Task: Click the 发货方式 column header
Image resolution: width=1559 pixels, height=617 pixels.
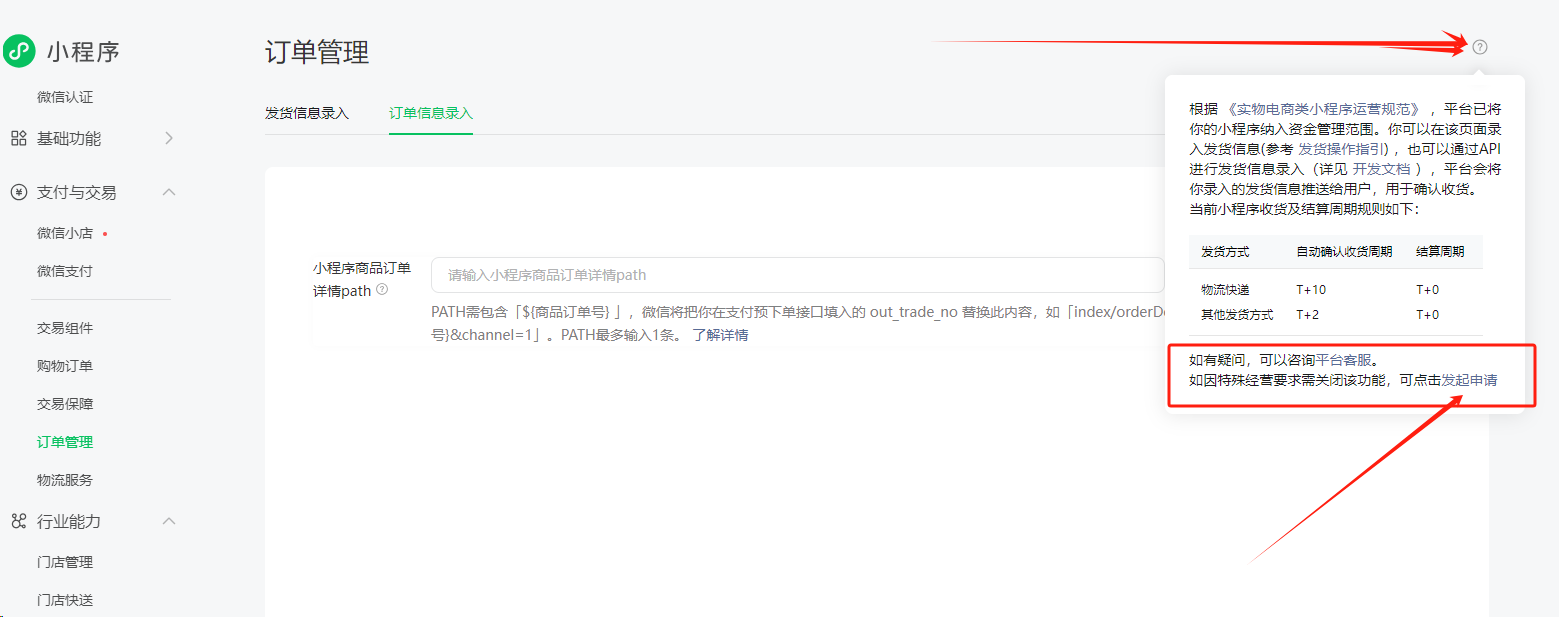Action: (x=1225, y=252)
